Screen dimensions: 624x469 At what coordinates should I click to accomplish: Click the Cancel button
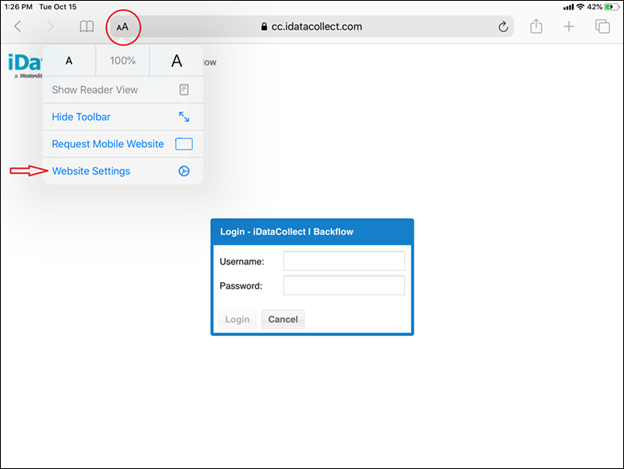(283, 319)
